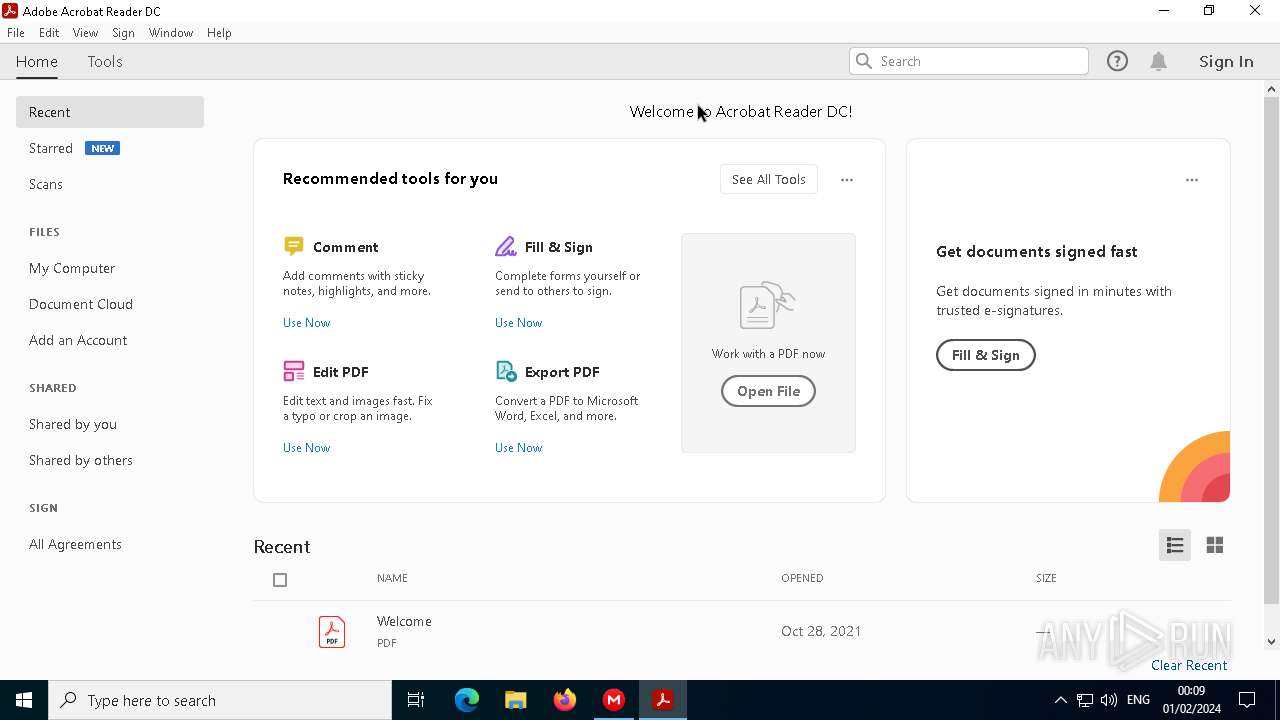
Task: Select Shared by you
Action: 73,424
